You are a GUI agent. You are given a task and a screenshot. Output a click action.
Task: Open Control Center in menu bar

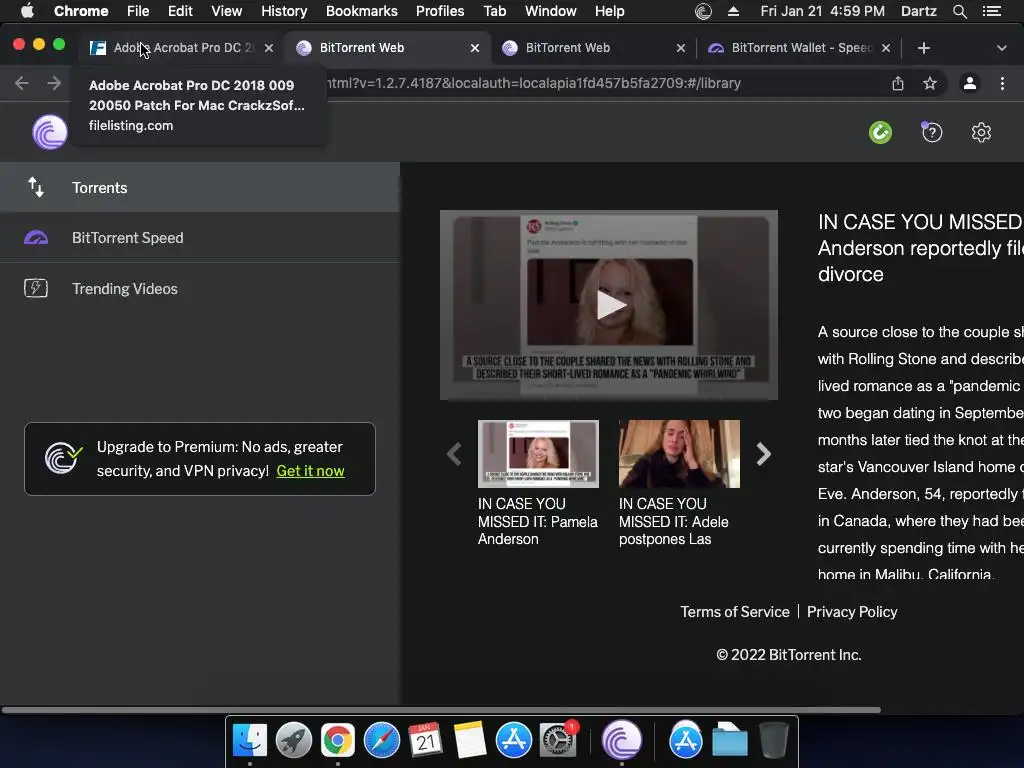coord(991,11)
